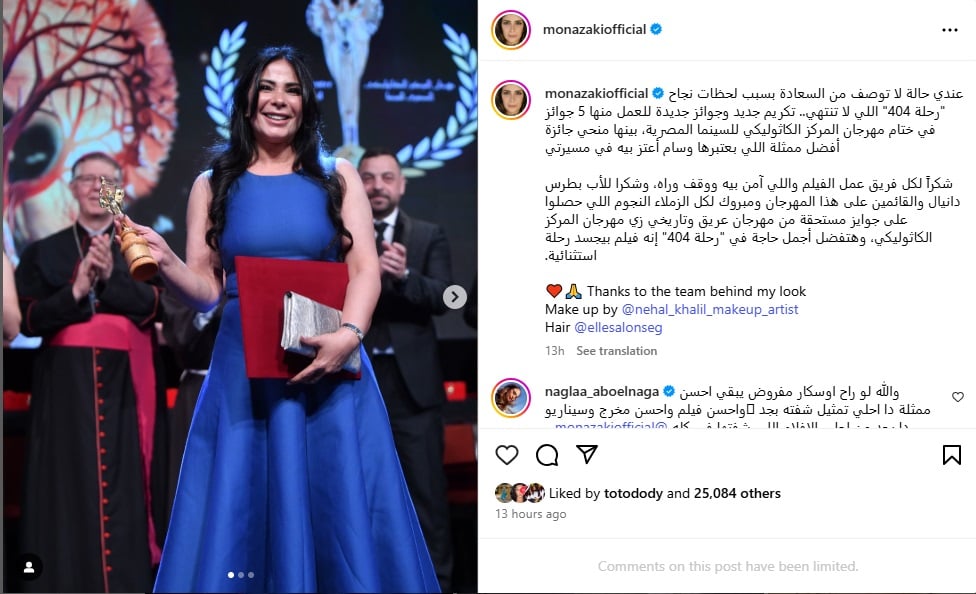Click naglaa_aboelnaga's comment avatar
This screenshot has height=594, width=976.
[x=510, y=398]
